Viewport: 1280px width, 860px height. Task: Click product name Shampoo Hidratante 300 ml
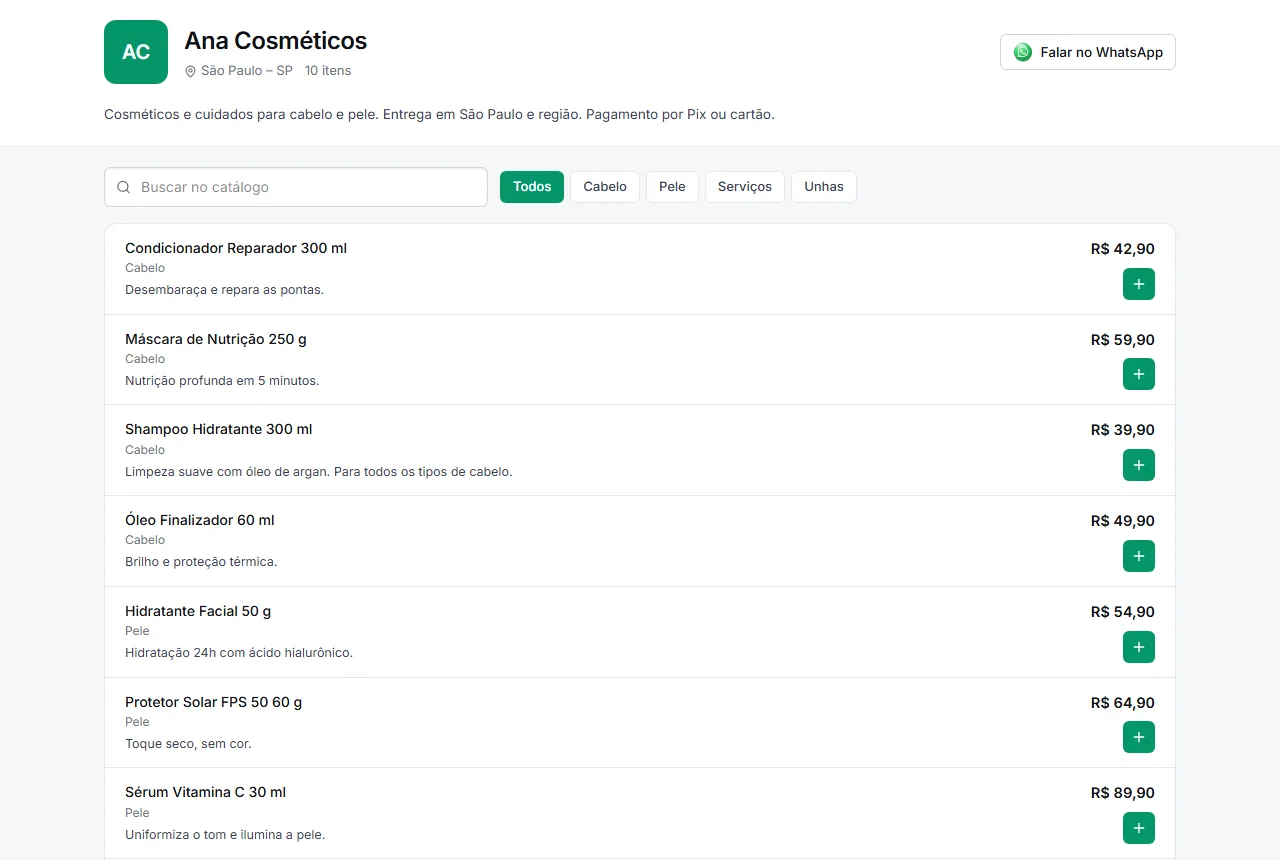[219, 429]
